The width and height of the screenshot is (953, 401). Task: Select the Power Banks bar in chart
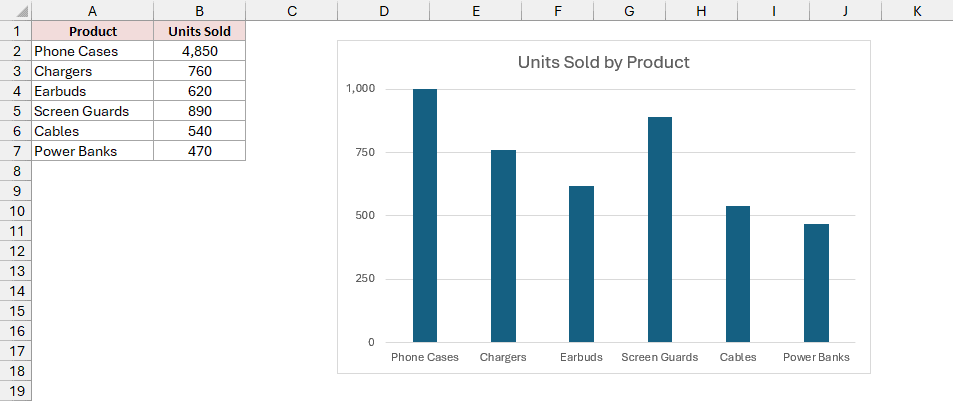click(x=816, y=283)
